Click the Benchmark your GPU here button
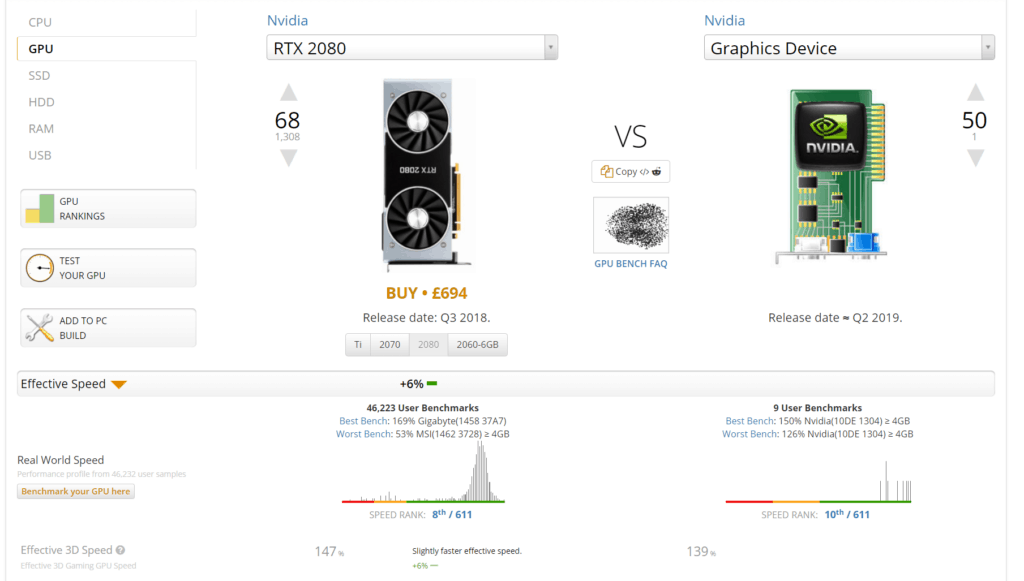The image size is (1024, 581). coord(76,491)
